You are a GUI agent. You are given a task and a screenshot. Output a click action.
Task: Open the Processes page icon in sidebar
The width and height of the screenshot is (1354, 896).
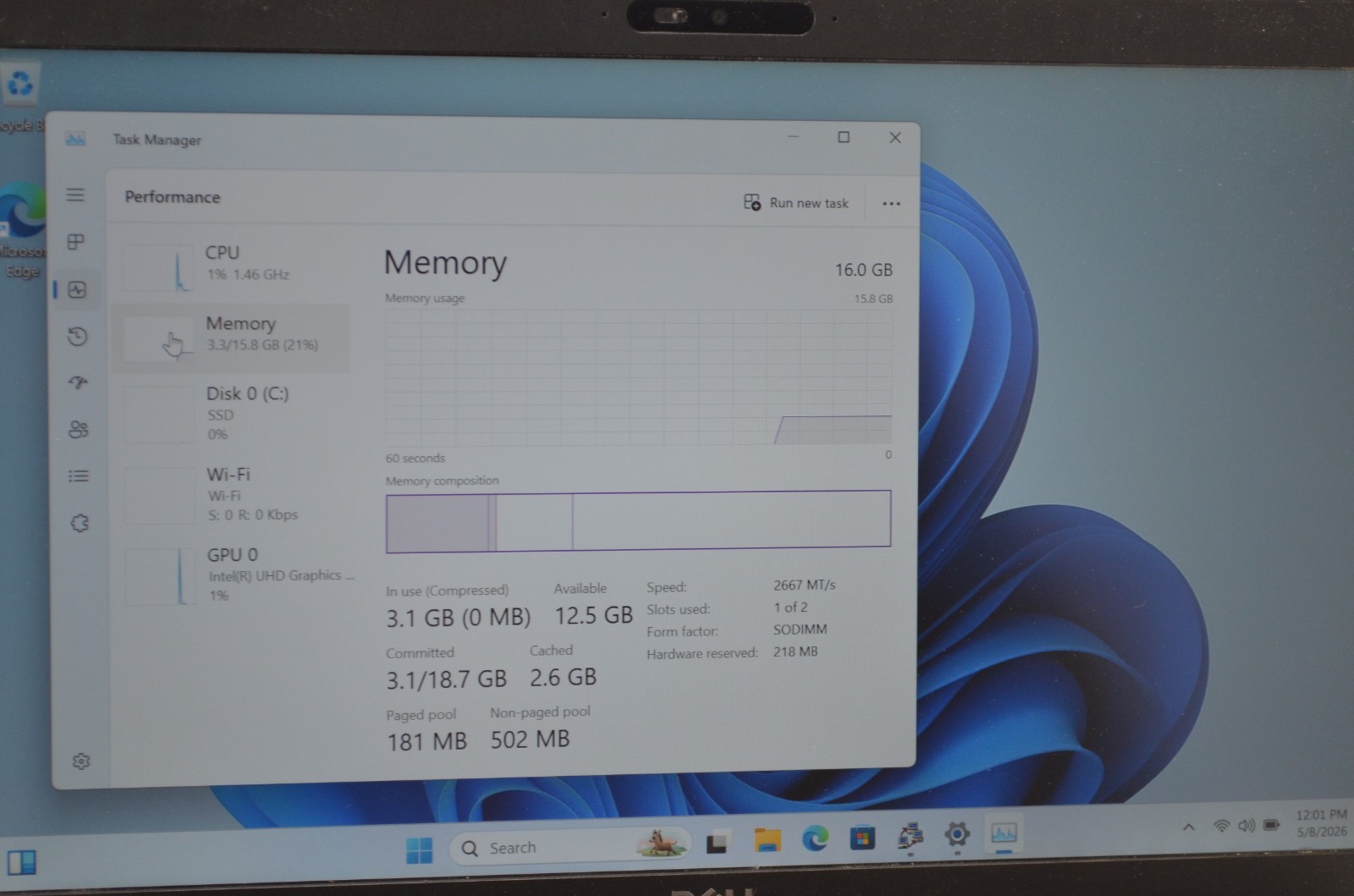(76, 242)
